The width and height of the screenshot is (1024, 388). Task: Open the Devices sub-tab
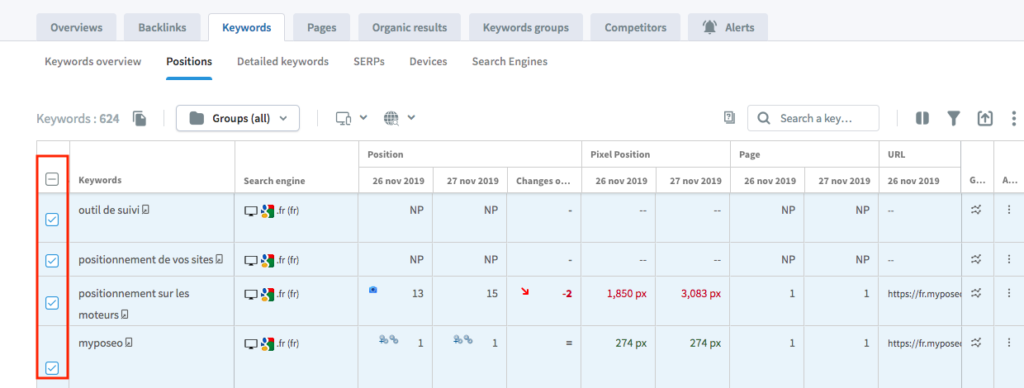428,61
